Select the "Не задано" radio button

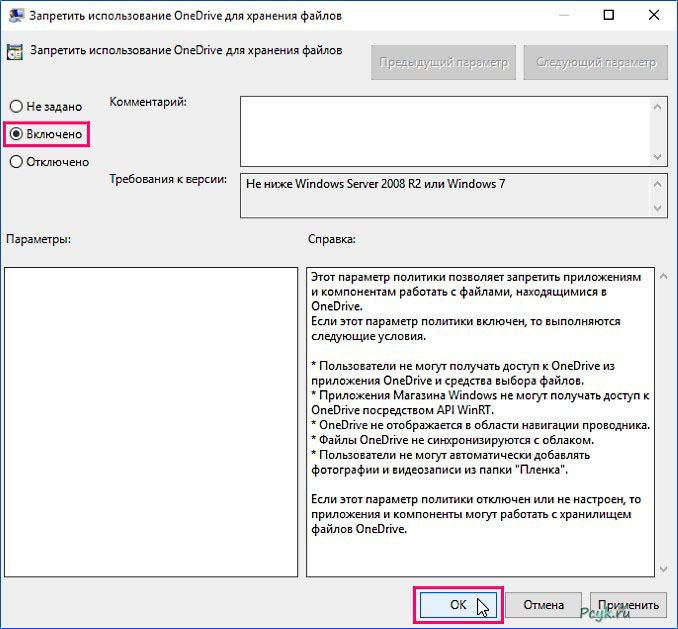(x=16, y=106)
